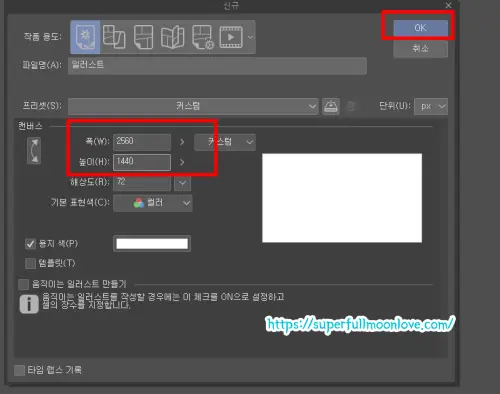Swap width and height orientation icon
The width and height of the screenshot is (500, 394).
34,151
